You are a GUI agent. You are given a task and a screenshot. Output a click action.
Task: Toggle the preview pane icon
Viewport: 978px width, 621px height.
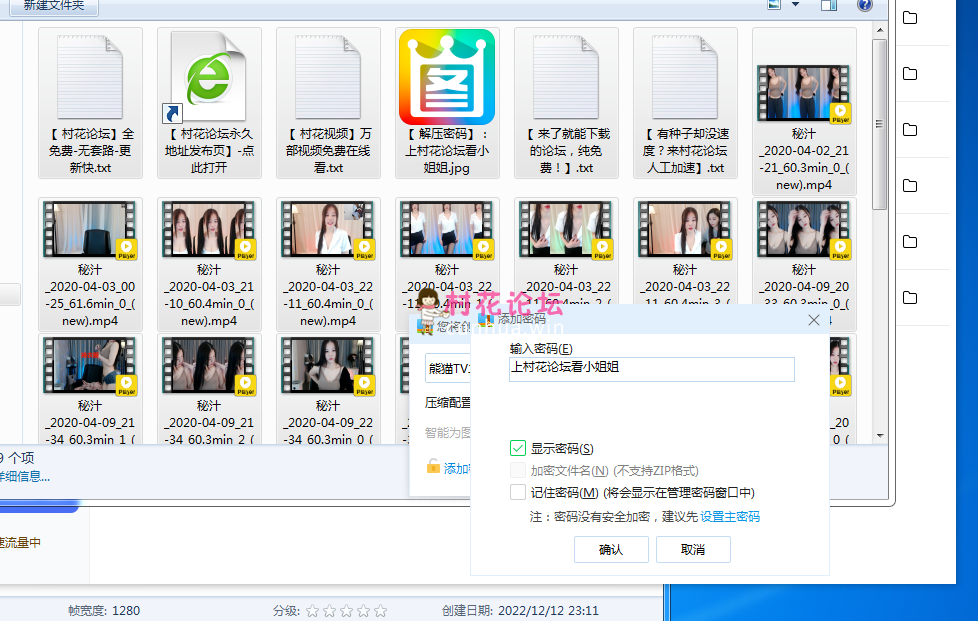pos(828,5)
